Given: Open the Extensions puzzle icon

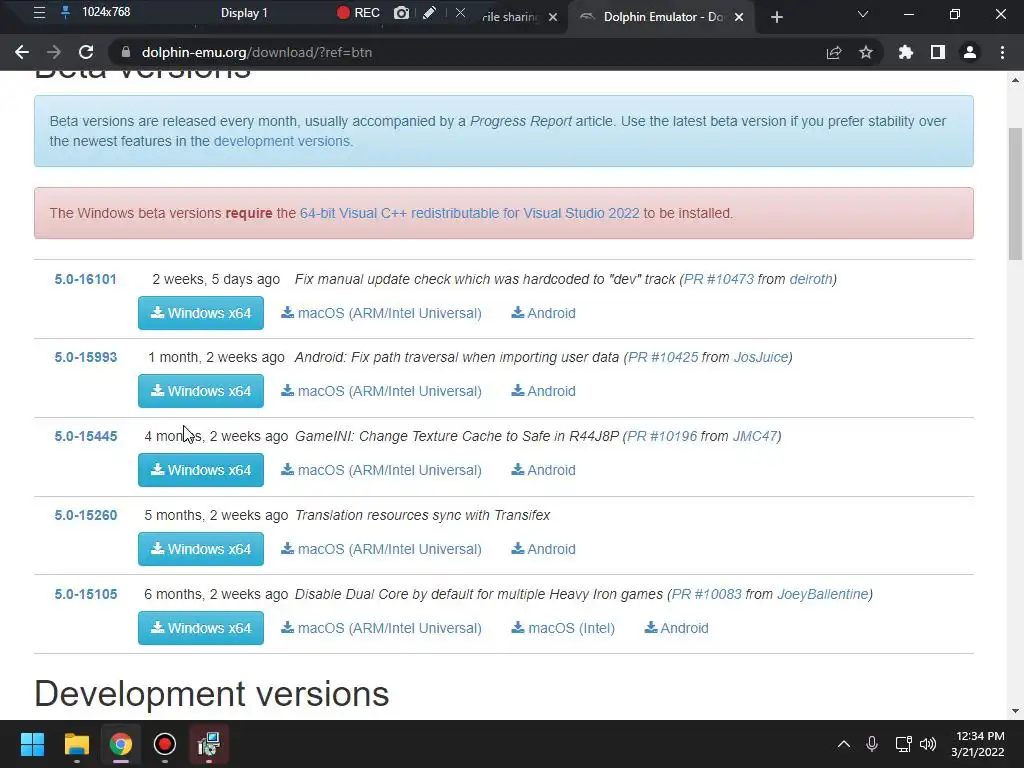Looking at the screenshot, I should 906,52.
